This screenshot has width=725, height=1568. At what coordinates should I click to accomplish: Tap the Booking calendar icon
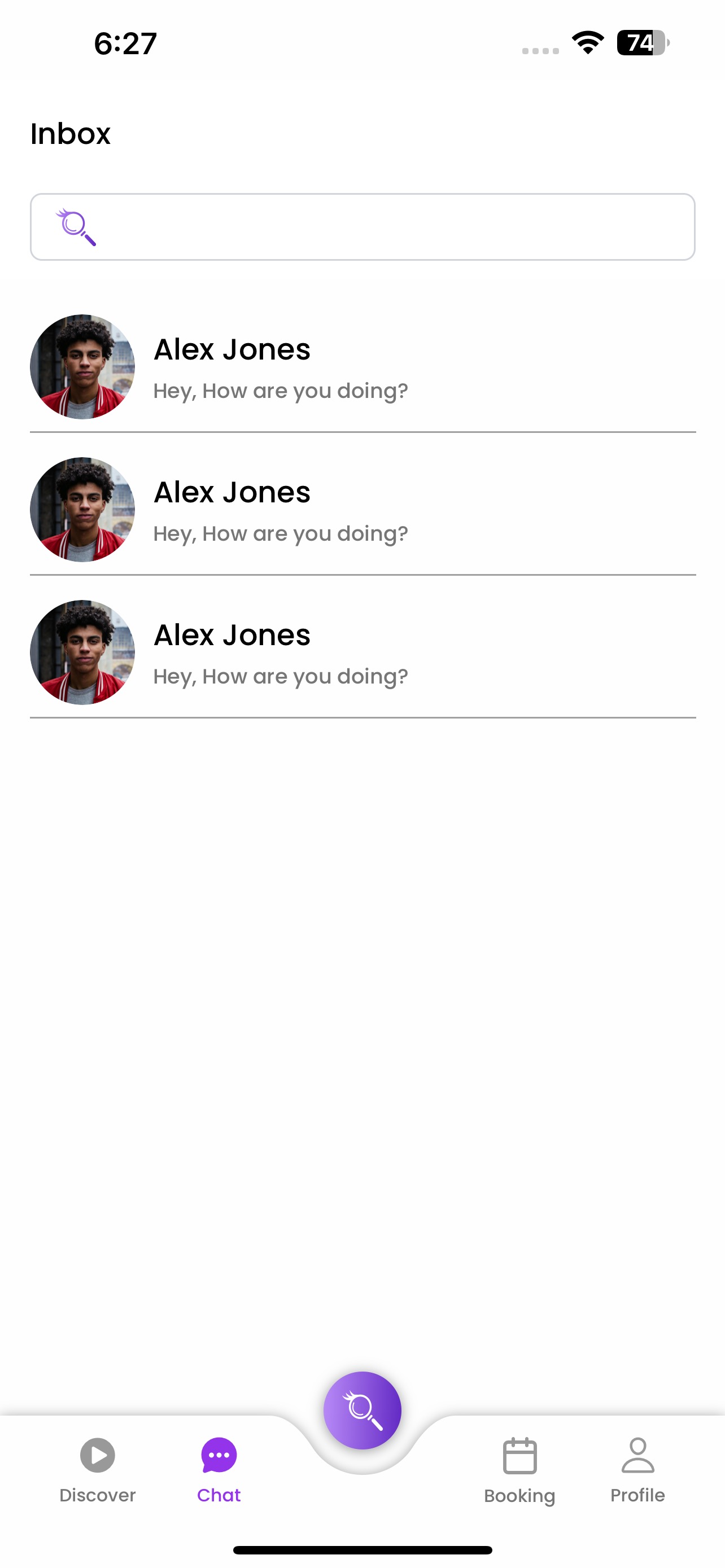click(519, 1455)
